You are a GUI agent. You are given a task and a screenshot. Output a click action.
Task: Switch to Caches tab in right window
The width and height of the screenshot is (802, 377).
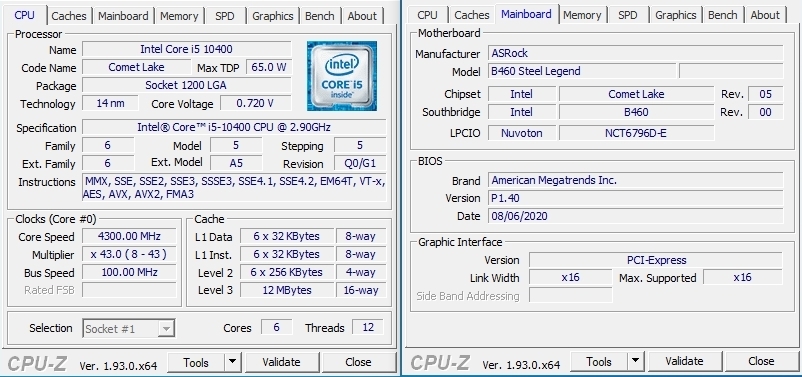click(x=472, y=15)
